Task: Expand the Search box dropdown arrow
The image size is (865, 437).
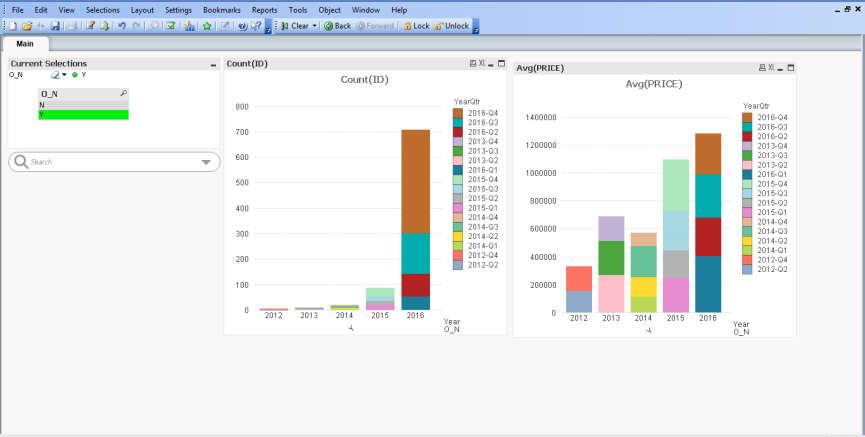Action: [206, 162]
